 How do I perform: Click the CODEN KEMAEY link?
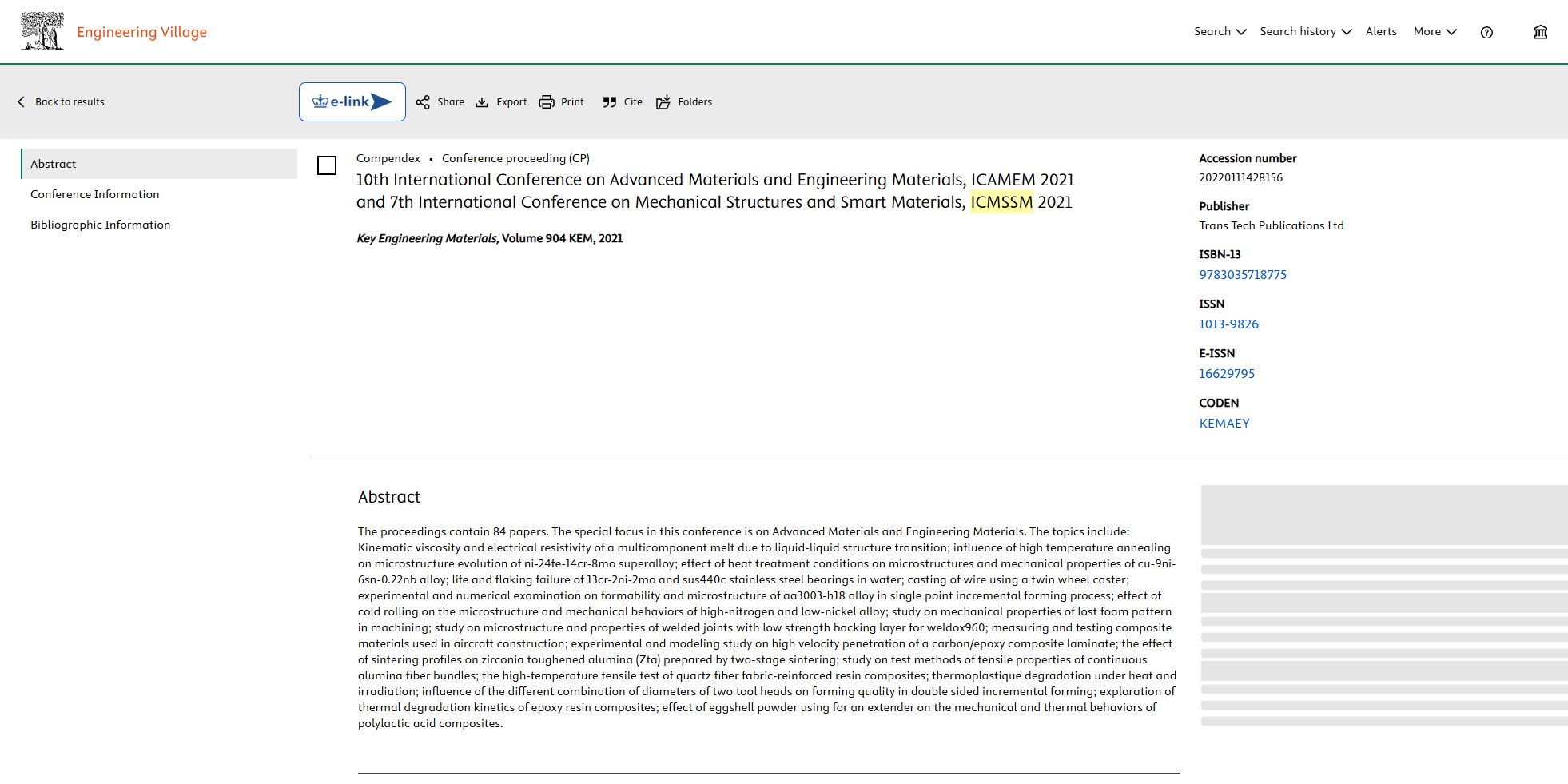coord(1224,424)
